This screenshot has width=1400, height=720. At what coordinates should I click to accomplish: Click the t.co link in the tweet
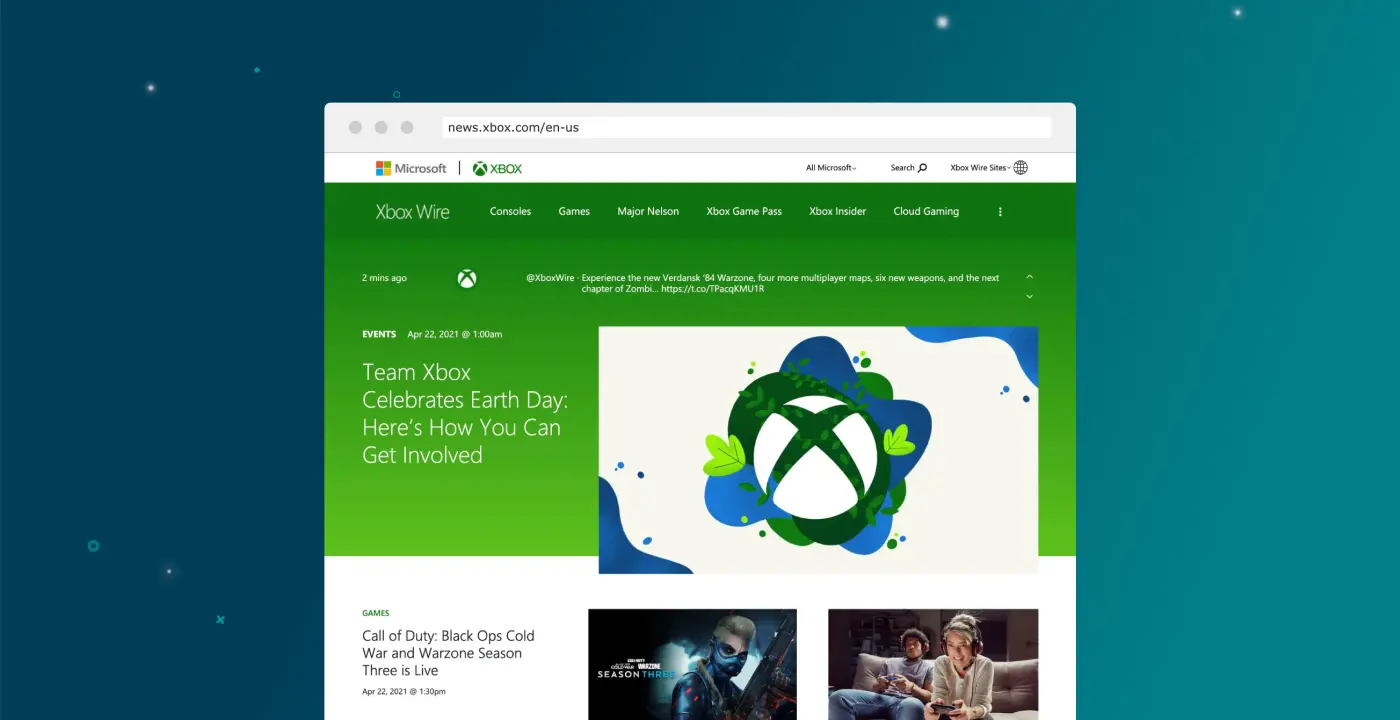(x=712, y=289)
